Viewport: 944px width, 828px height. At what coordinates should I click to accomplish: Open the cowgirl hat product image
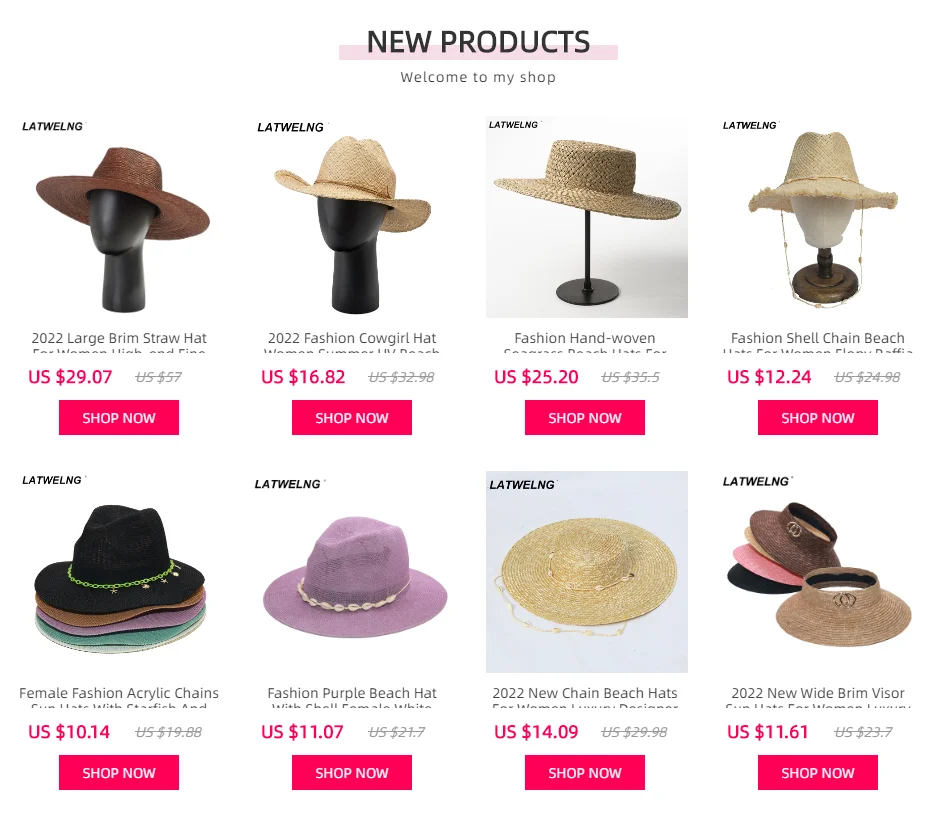tap(352, 217)
